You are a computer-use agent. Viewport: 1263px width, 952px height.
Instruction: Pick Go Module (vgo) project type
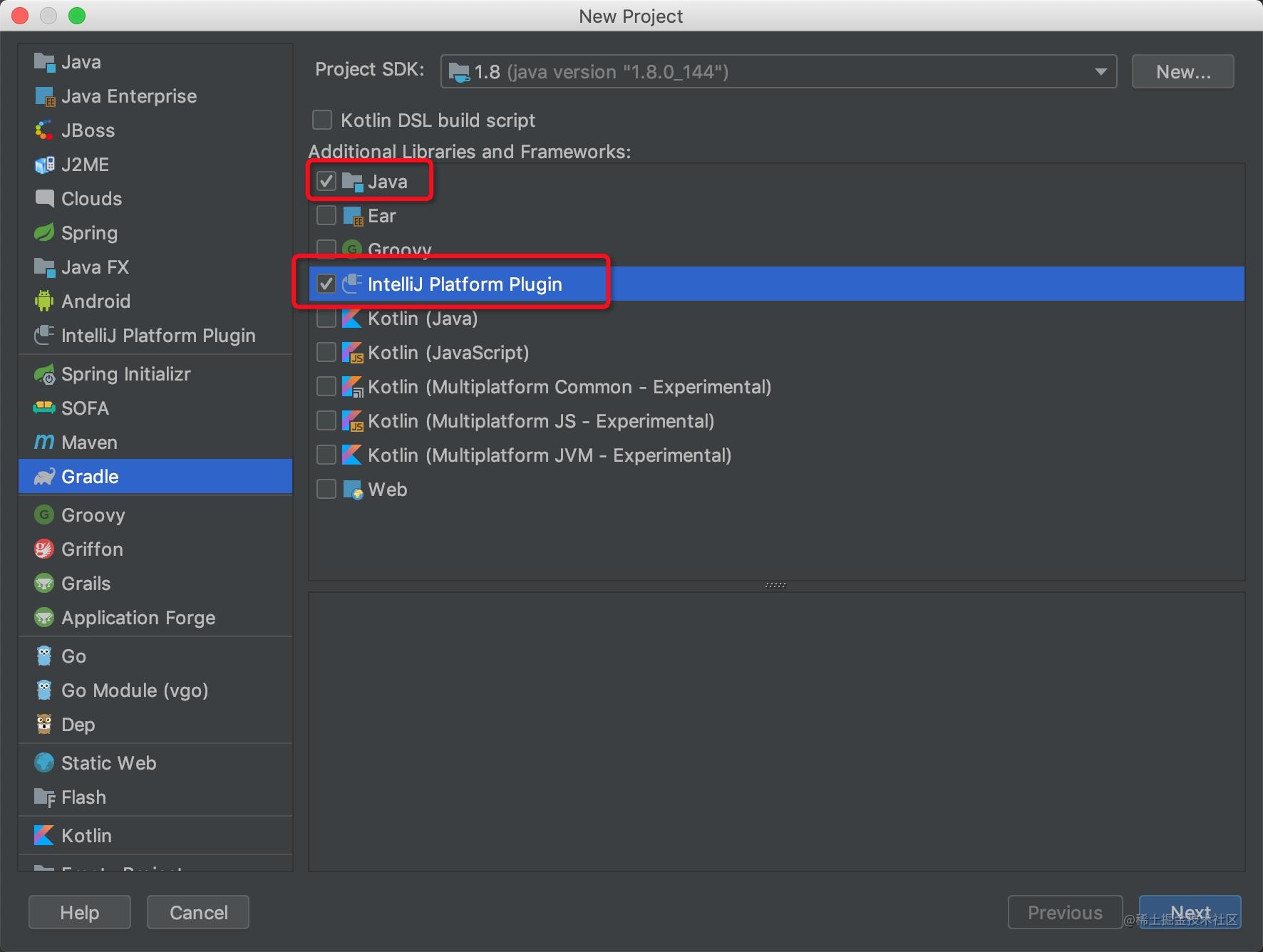click(155, 690)
